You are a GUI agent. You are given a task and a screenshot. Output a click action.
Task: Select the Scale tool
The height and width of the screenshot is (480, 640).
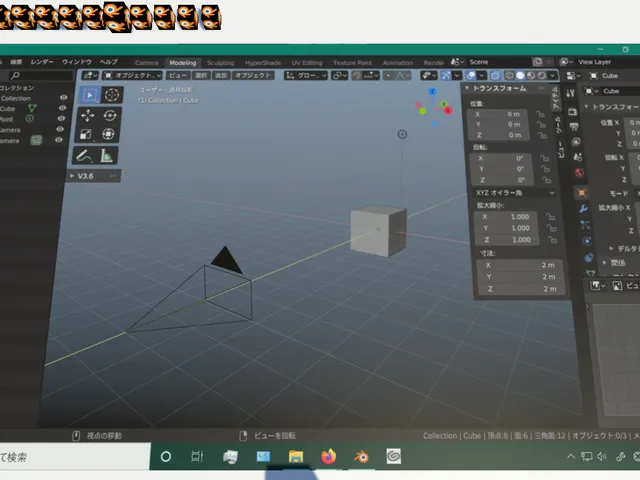click(86, 134)
